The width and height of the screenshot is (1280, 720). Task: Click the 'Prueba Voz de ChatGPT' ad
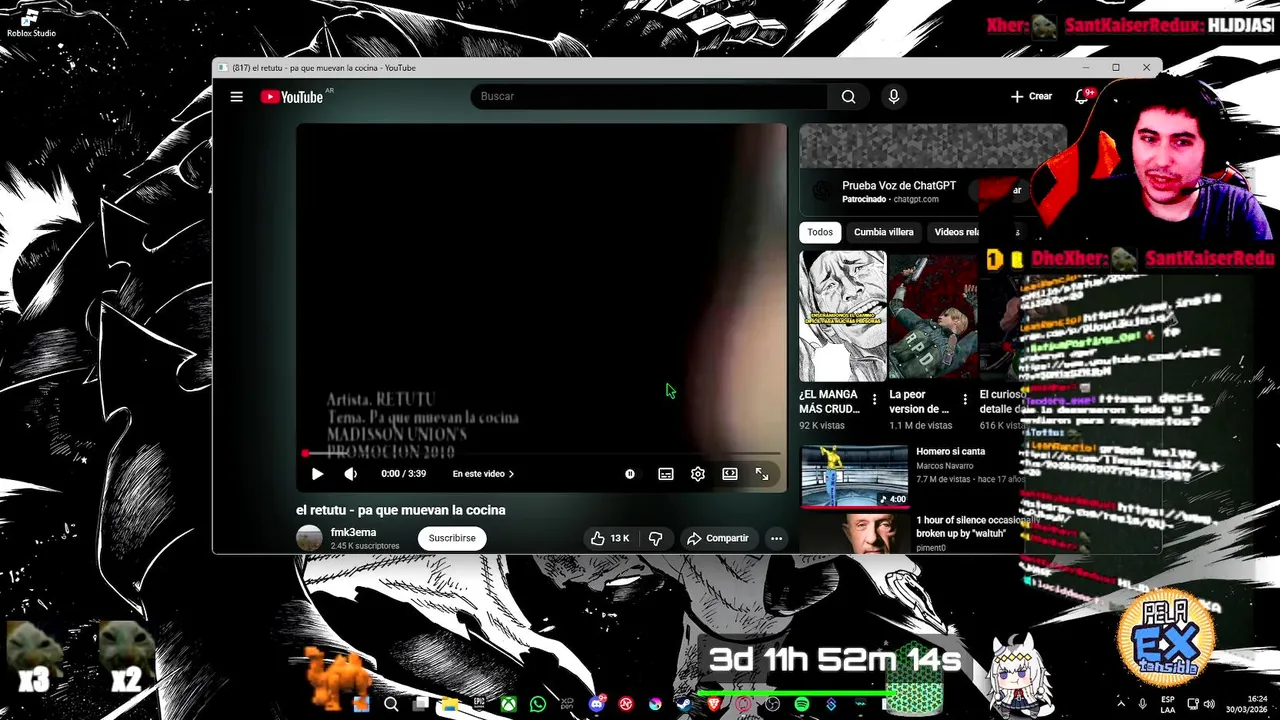point(899,186)
